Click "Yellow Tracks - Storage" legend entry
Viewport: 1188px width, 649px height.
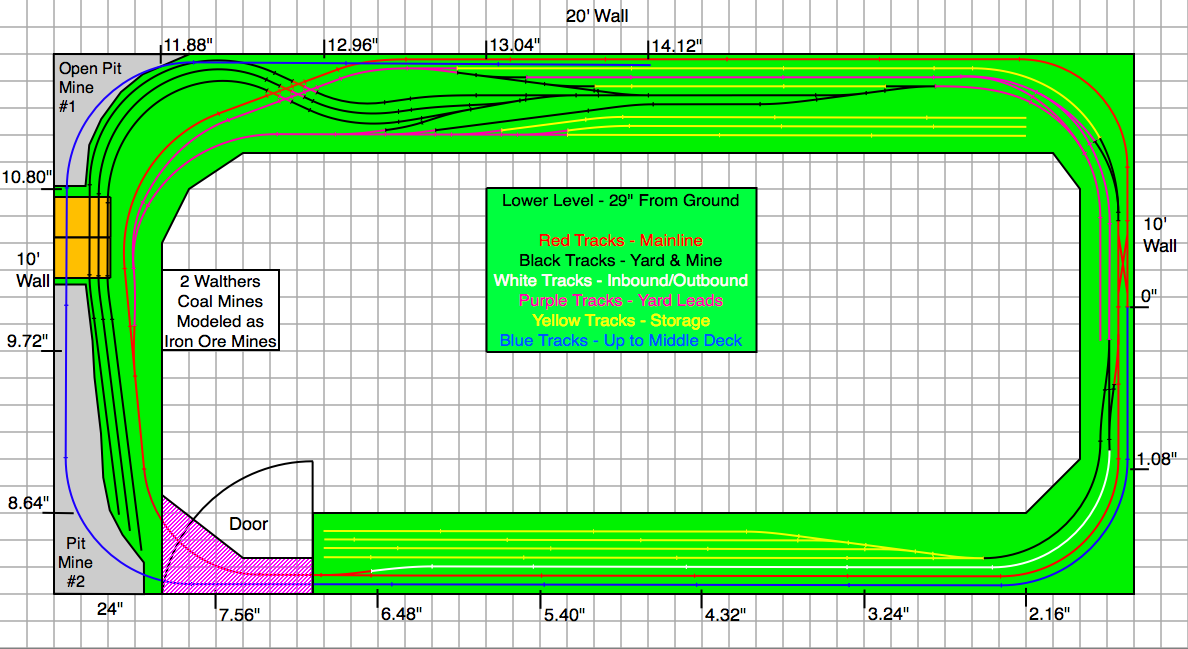620,320
